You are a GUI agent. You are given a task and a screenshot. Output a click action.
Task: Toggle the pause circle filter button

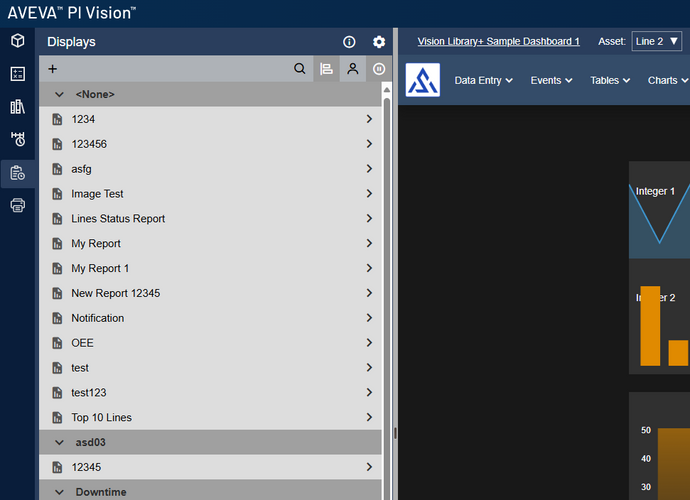378,69
